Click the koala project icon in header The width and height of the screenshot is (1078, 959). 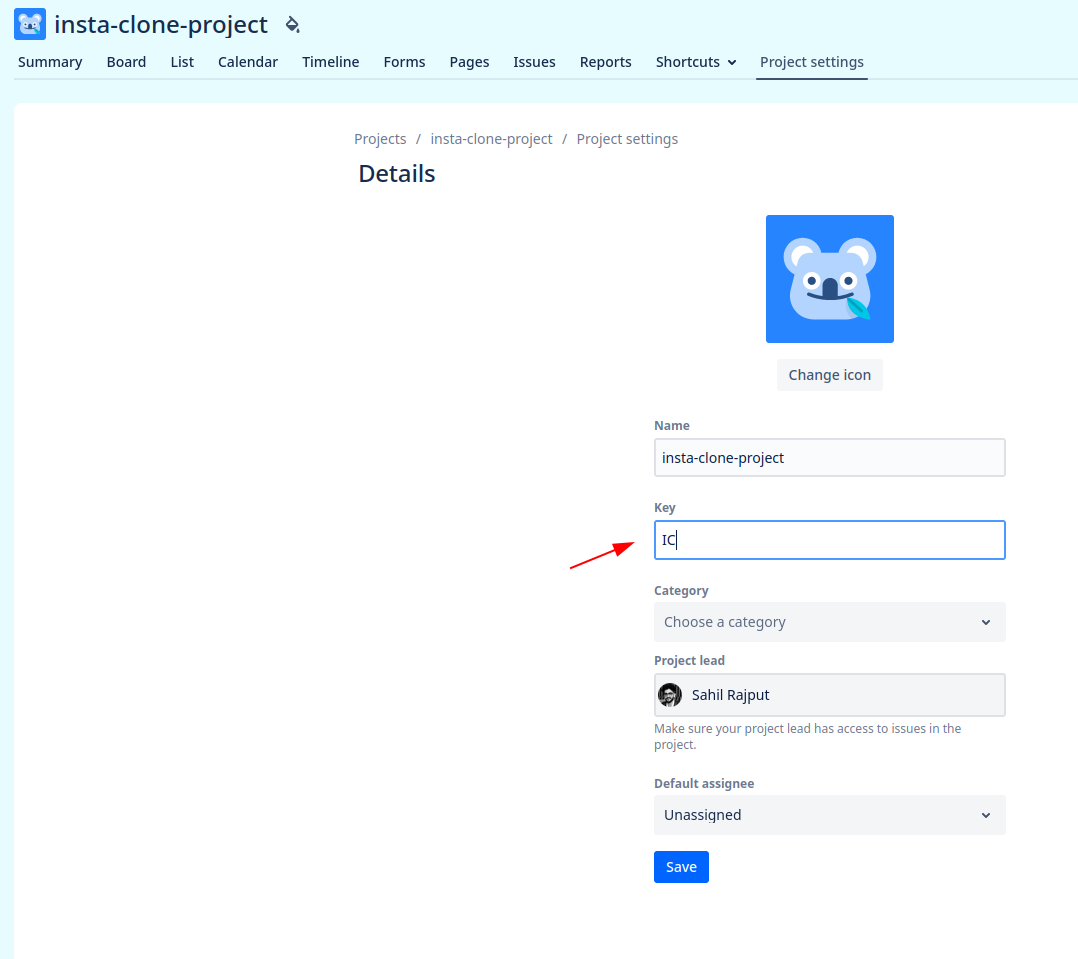pyautogui.click(x=30, y=25)
